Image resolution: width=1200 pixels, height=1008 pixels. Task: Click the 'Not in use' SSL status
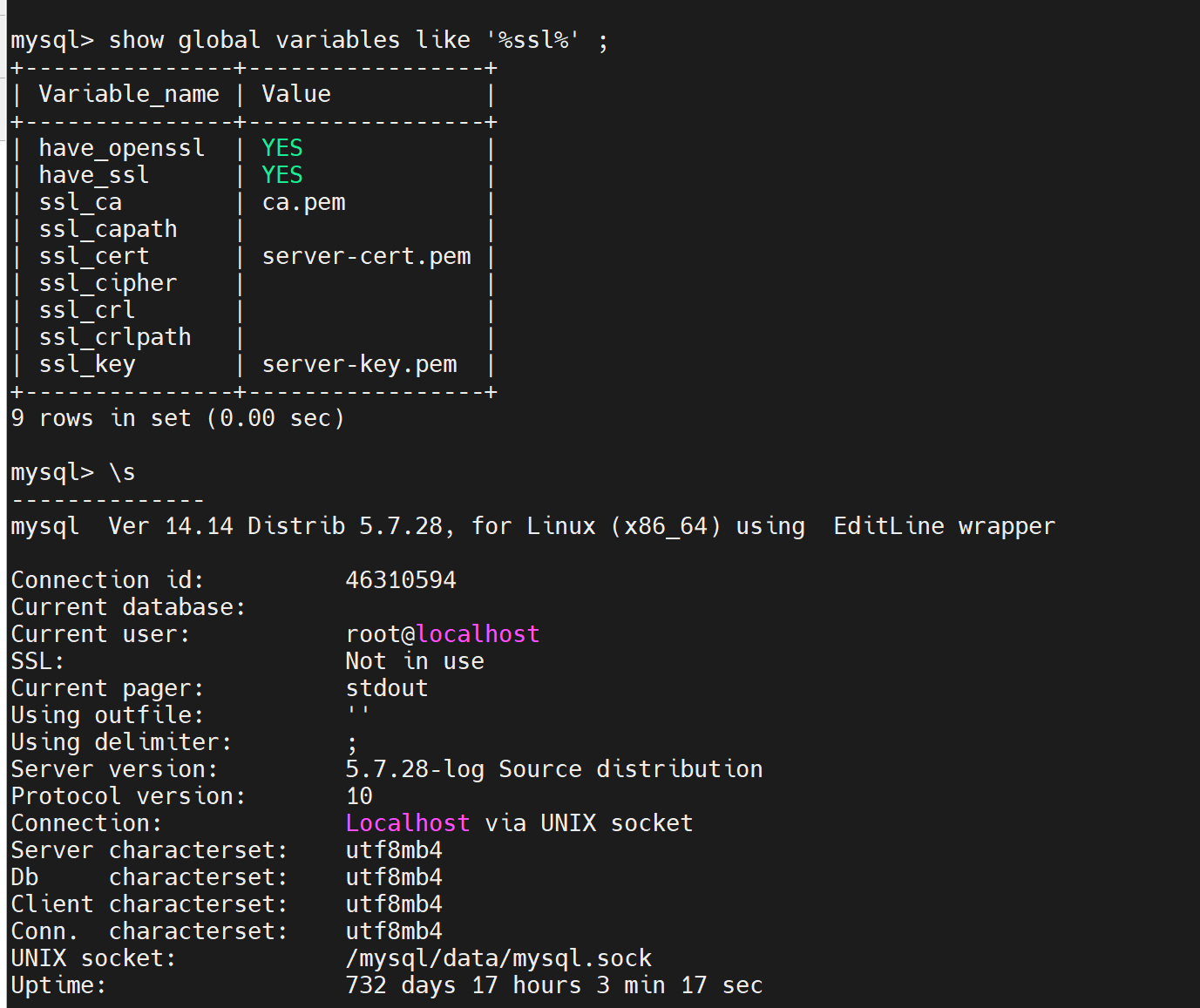[x=415, y=661]
